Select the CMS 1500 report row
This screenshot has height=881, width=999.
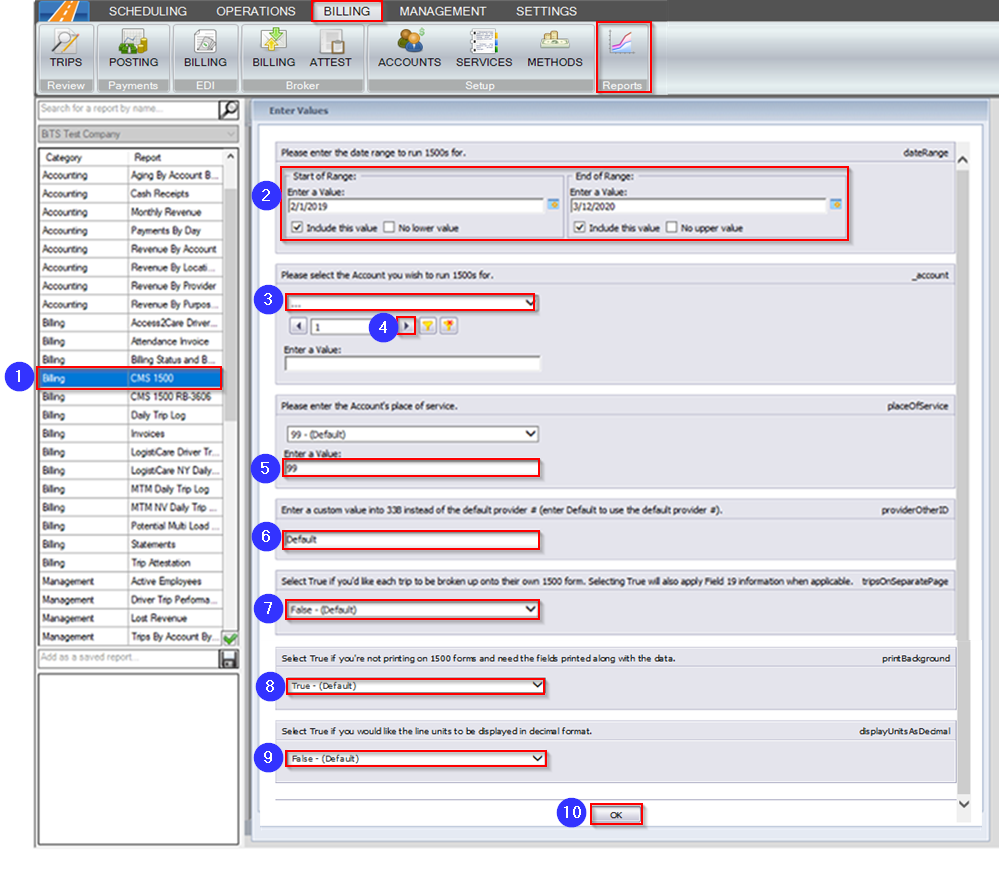point(131,378)
